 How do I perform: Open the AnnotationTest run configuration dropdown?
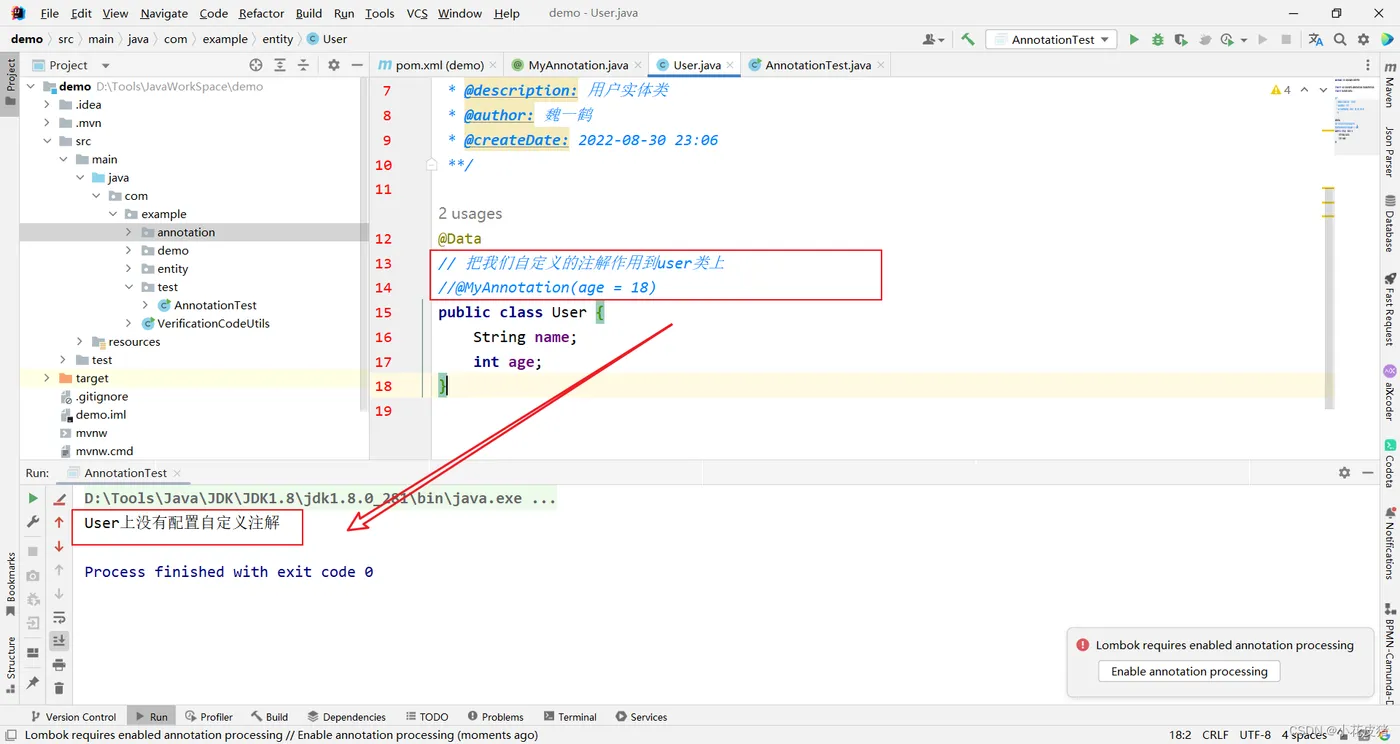tap(1051, 39)
